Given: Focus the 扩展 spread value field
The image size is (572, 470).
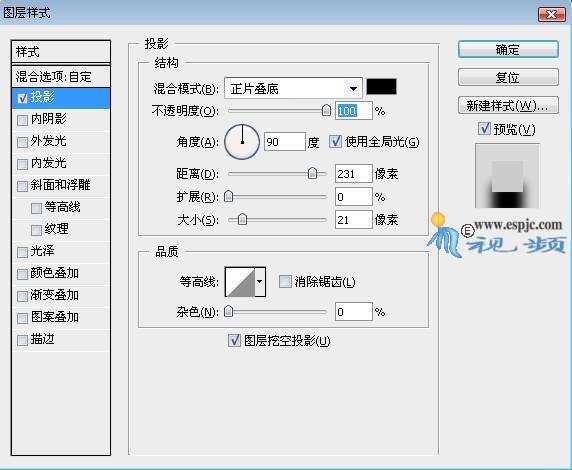Looking at the screenshot, I should [353, 197].
